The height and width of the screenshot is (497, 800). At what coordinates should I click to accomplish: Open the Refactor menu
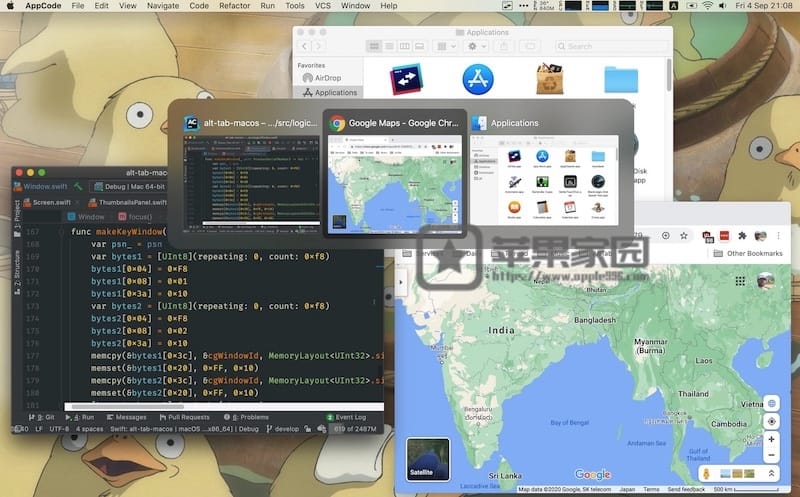click(235, 6)
